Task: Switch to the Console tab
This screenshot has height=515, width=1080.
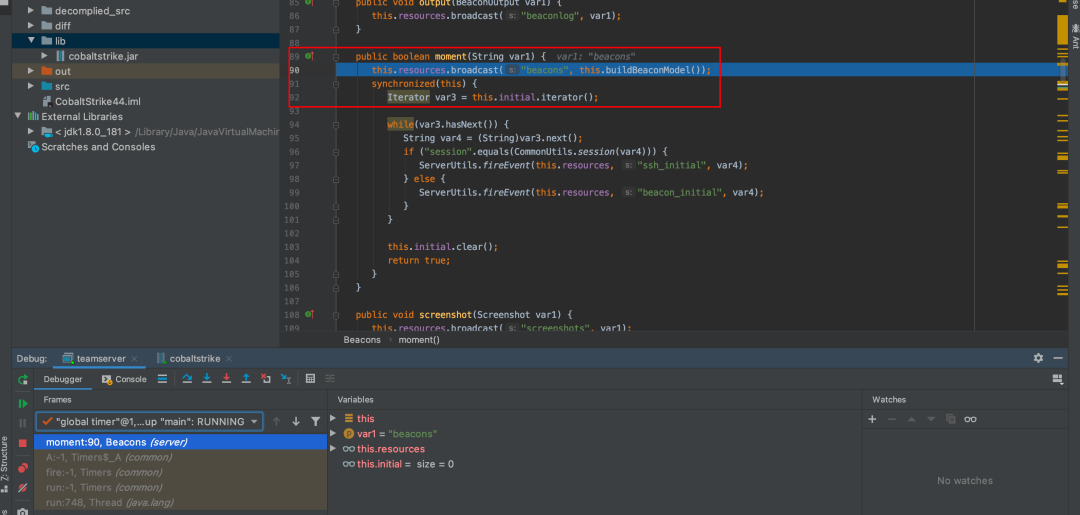Action: click(124, 379)
